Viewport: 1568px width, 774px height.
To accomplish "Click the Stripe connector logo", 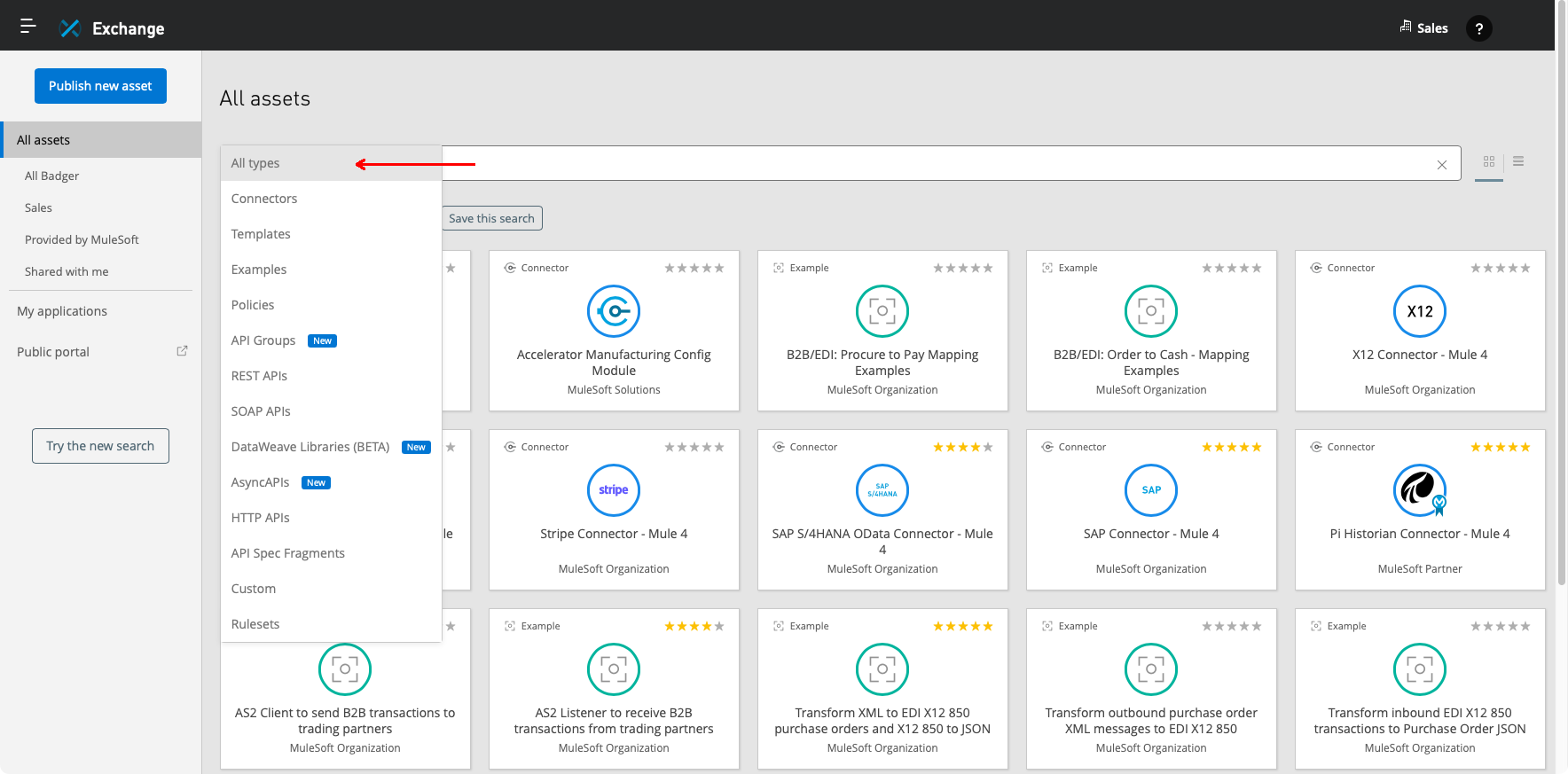I will [614, 490].
